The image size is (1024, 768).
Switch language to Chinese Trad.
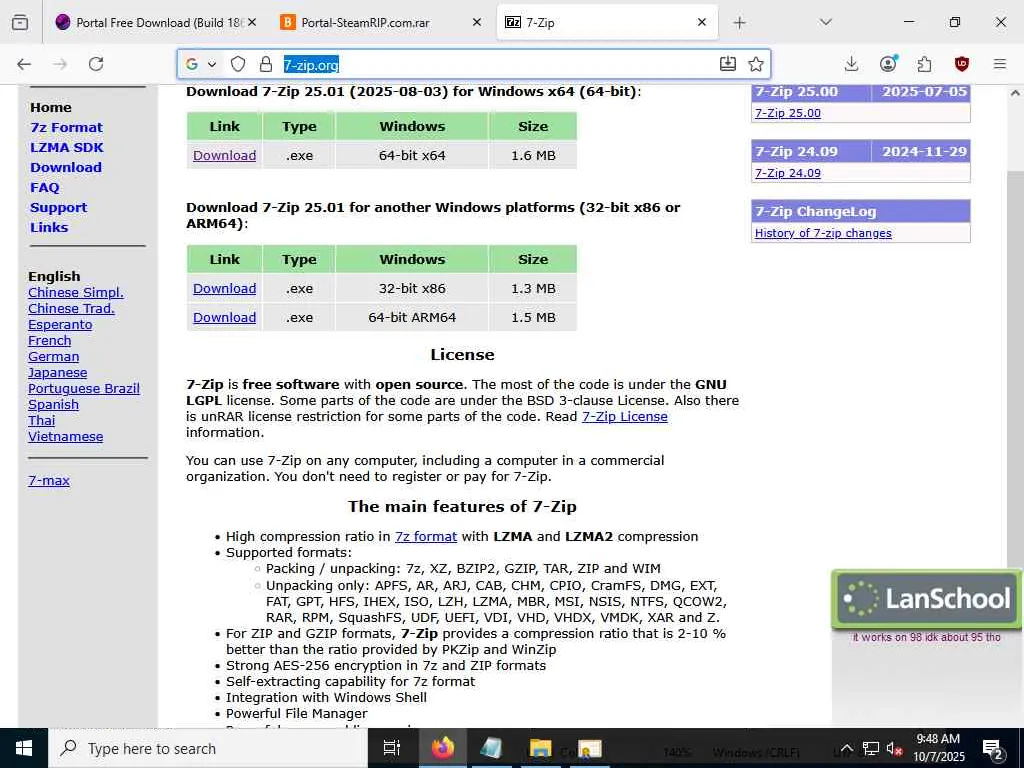pos(71,308)
